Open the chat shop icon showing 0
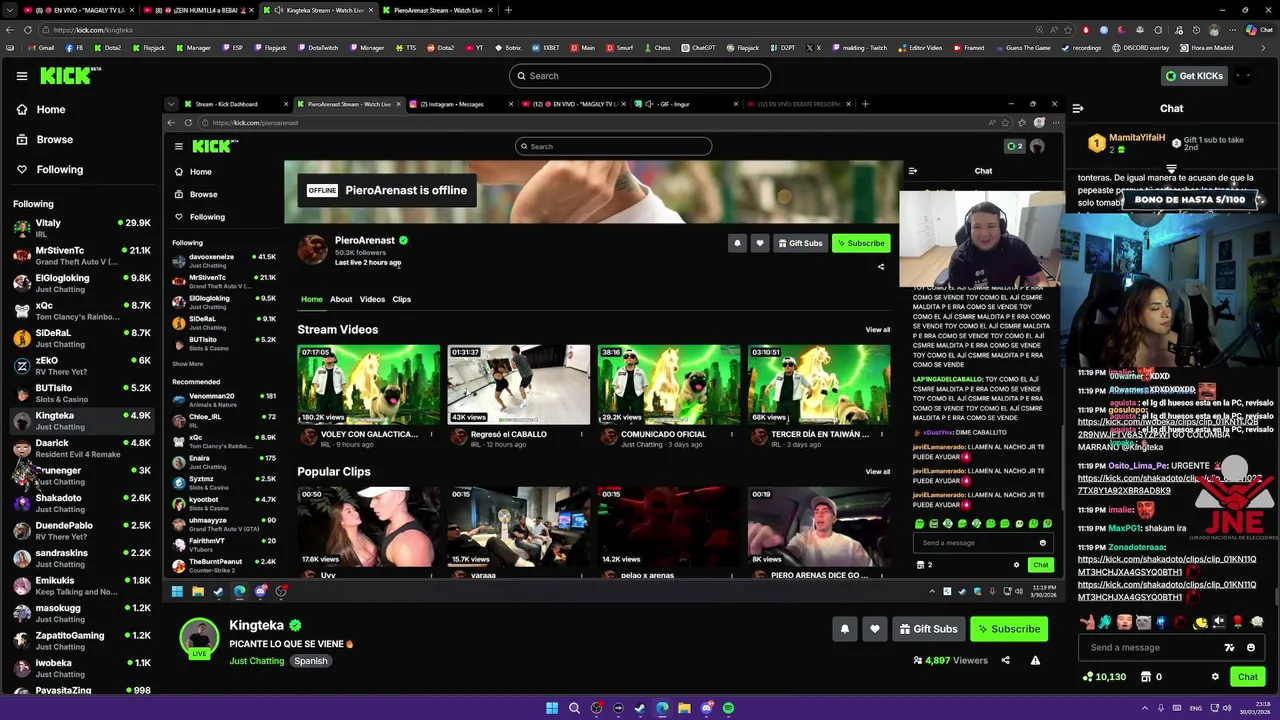This screenshot has width=1280, height=720. [x=1149, y=677]
